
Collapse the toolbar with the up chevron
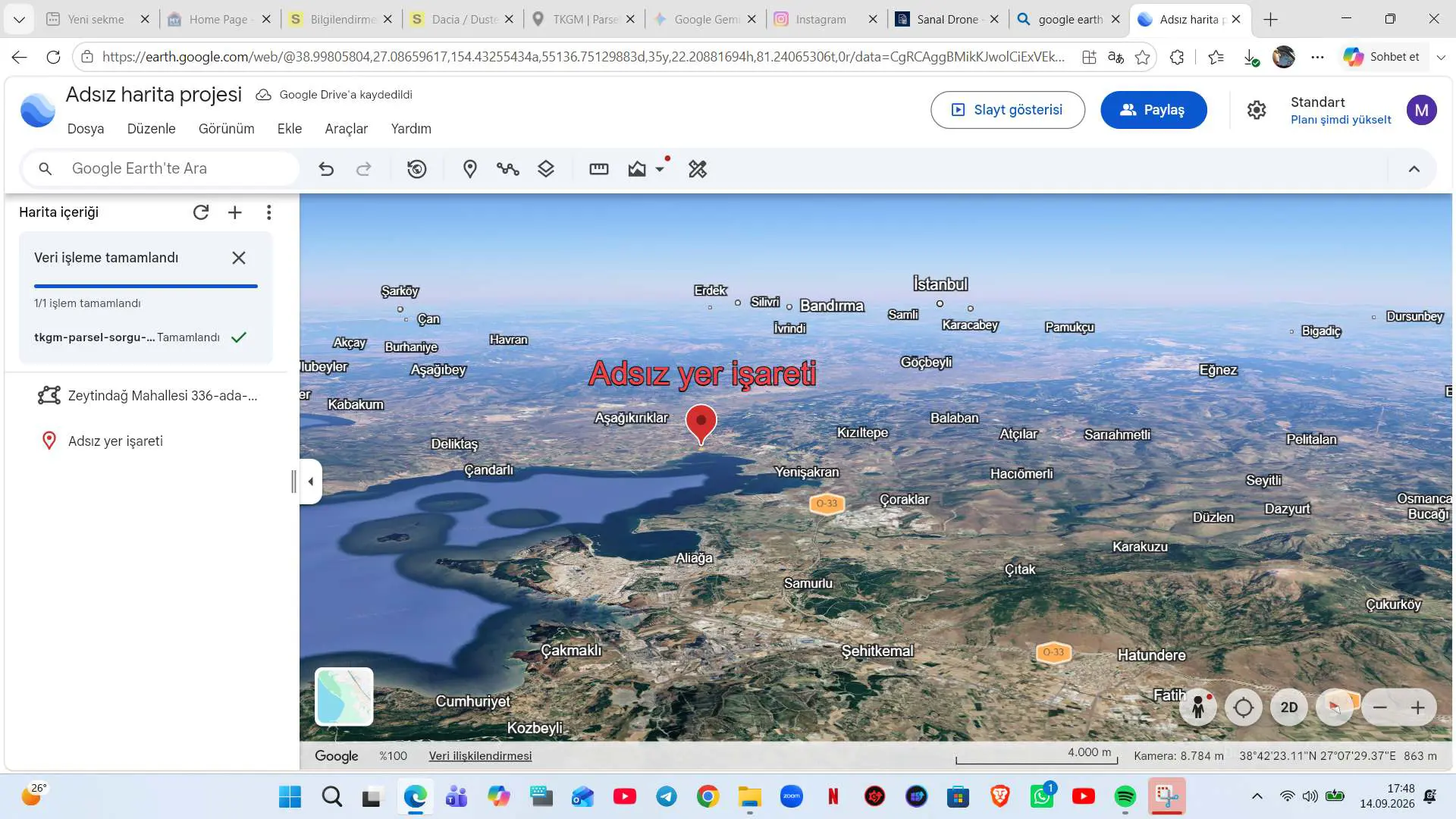point(1414,169)
